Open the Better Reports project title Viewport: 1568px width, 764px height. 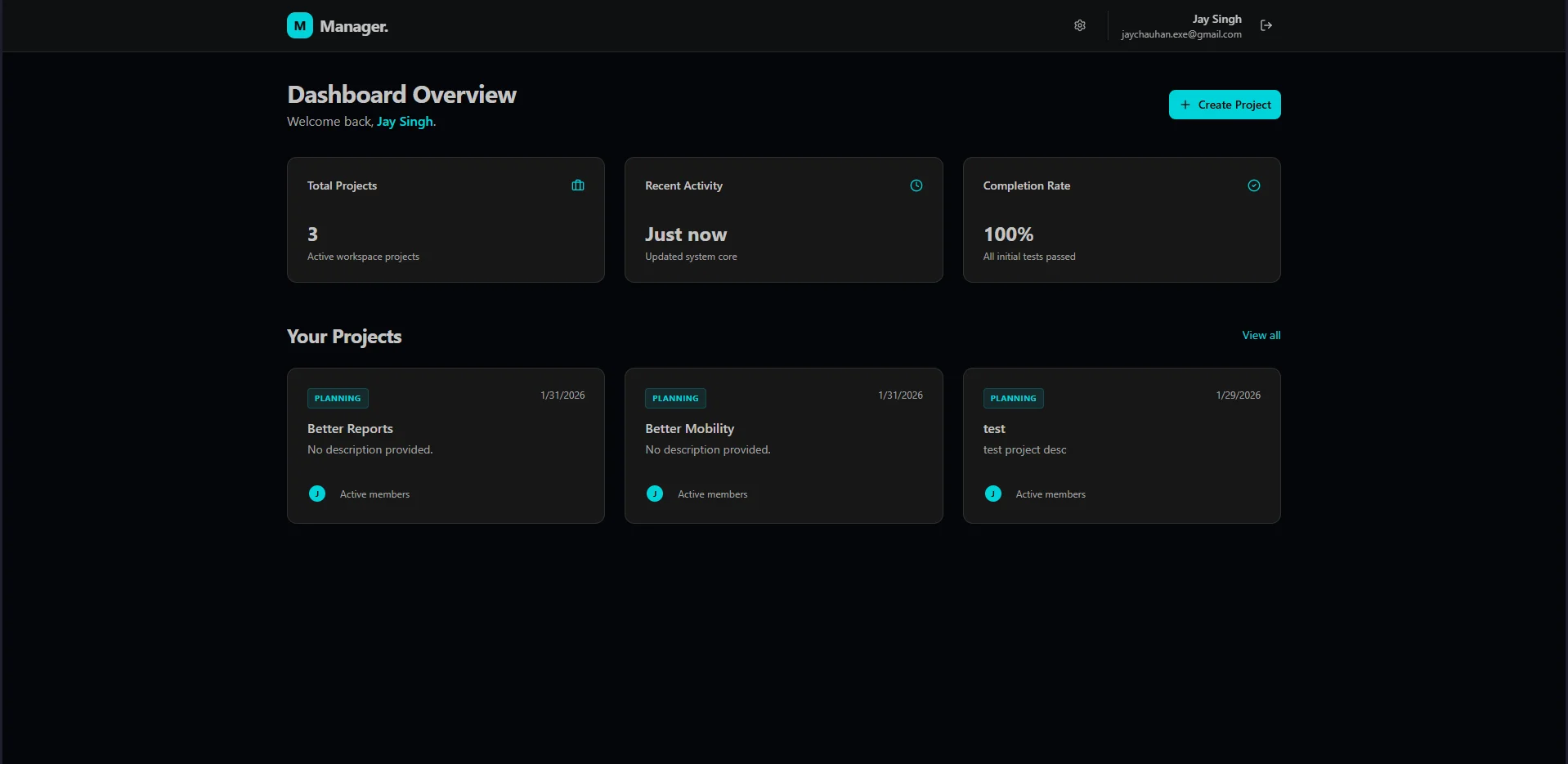coord(350,428)
